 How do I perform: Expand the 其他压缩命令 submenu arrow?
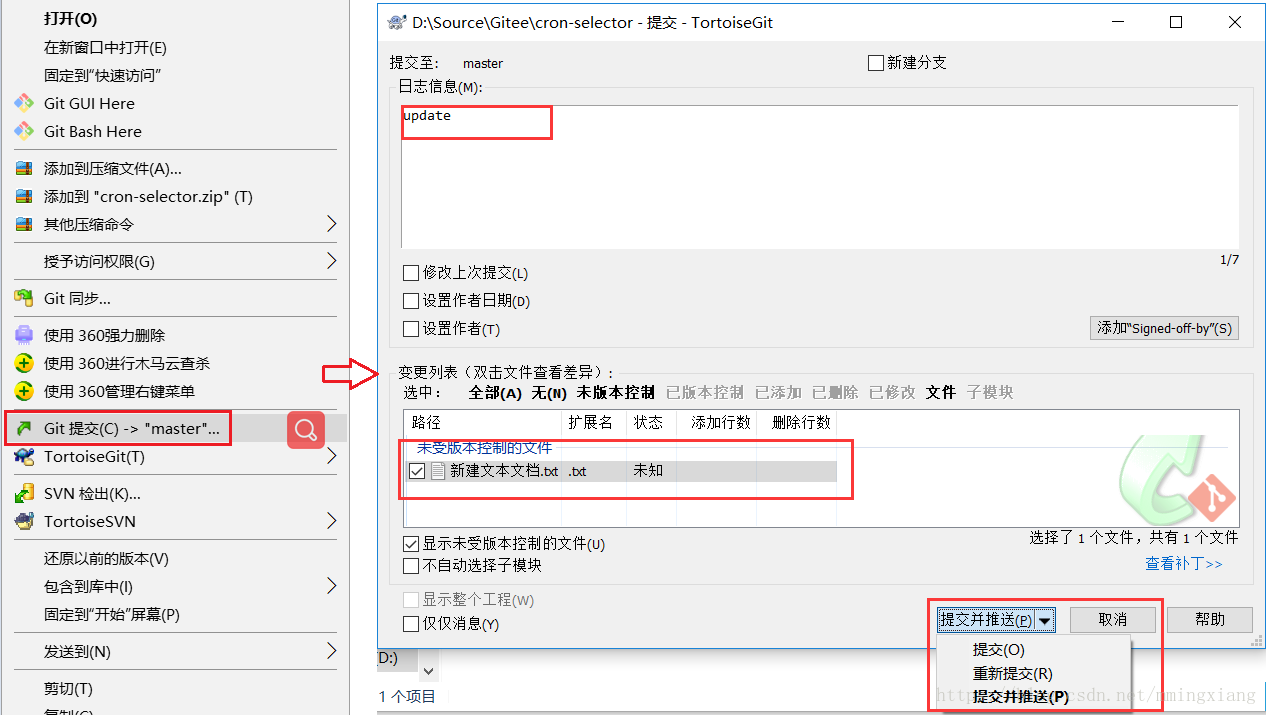(x=332, y=224)
